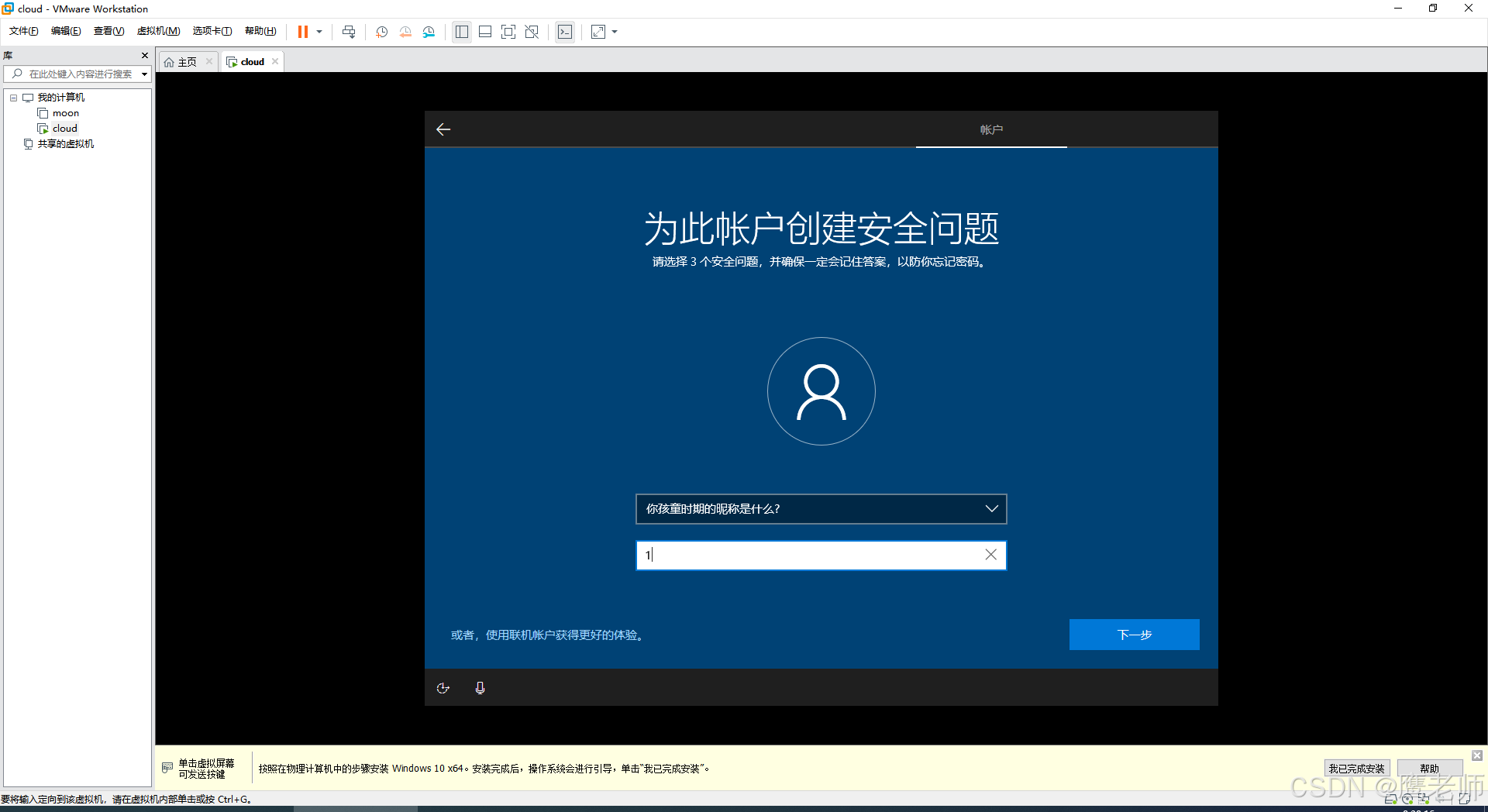Close the cloud tab
Screen dimensions: 1488x812
[275, 62]
